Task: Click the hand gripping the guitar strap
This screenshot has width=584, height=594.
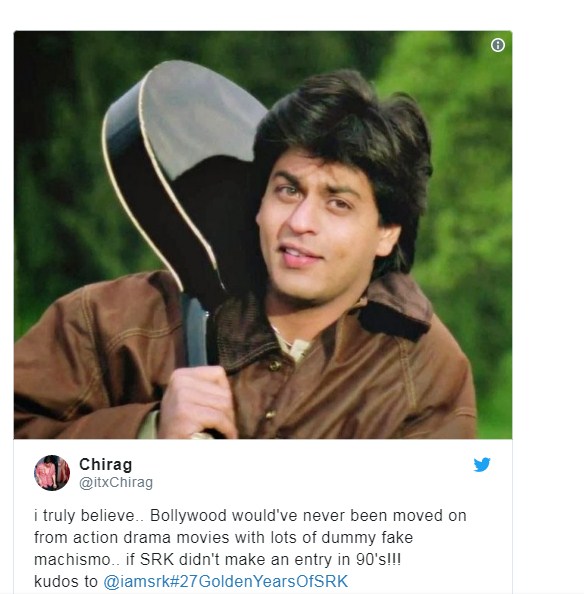Action: point(197,402)
